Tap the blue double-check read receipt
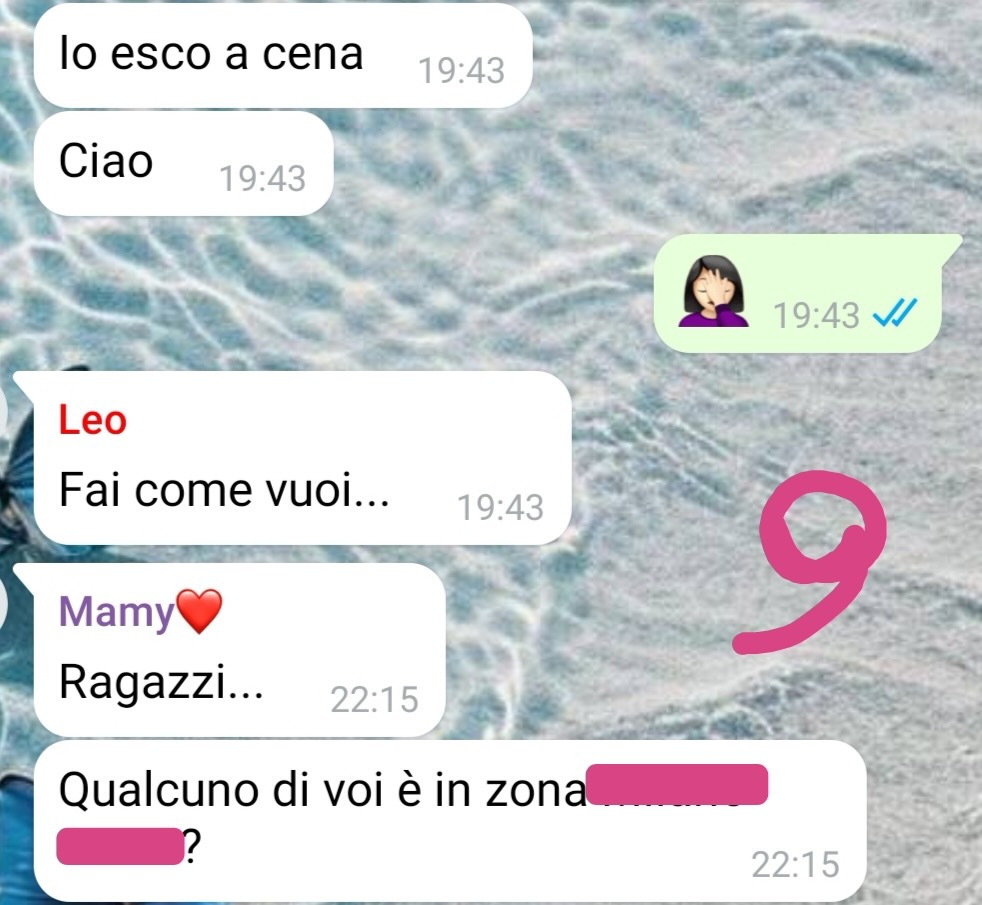 pyautogui.click(x=895, y=313)
